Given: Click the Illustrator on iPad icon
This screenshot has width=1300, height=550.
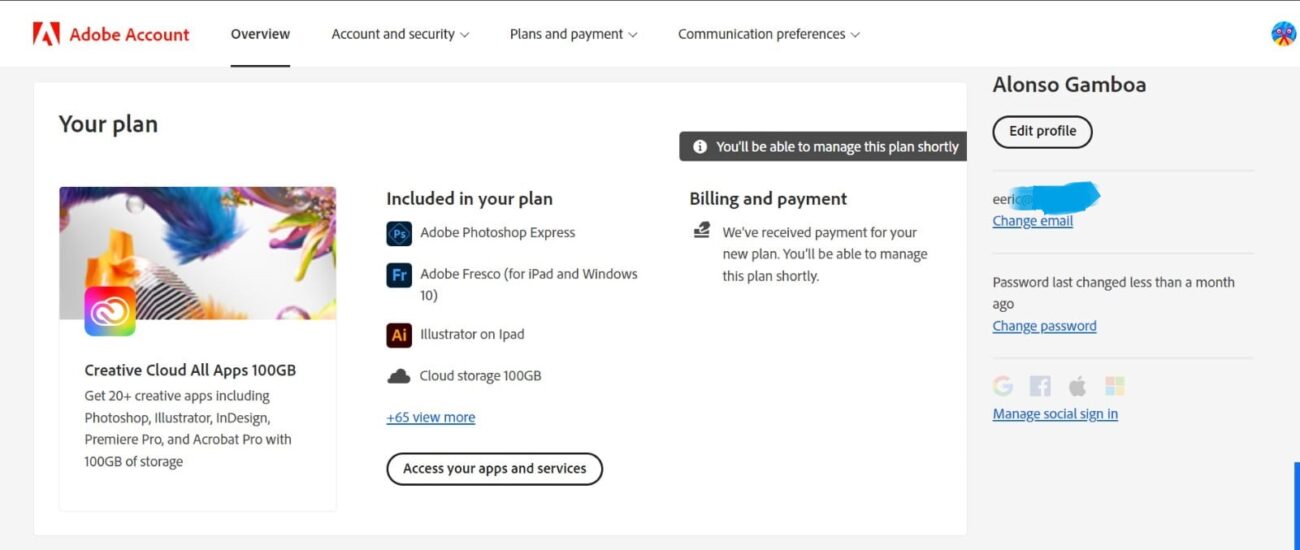Looking at the screenshot, I should coord(399,335).
